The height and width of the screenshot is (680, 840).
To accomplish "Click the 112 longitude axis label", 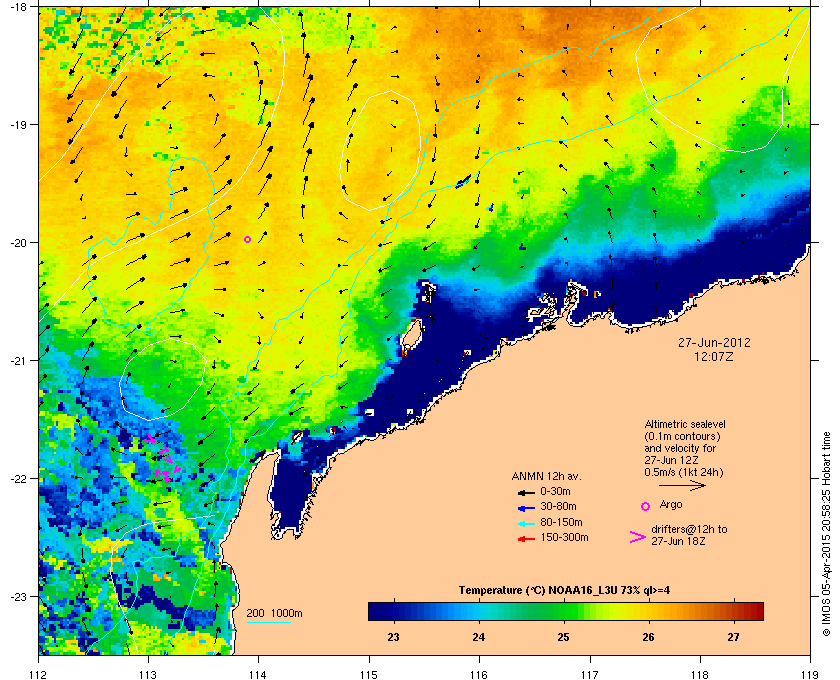I will point(38,674).
